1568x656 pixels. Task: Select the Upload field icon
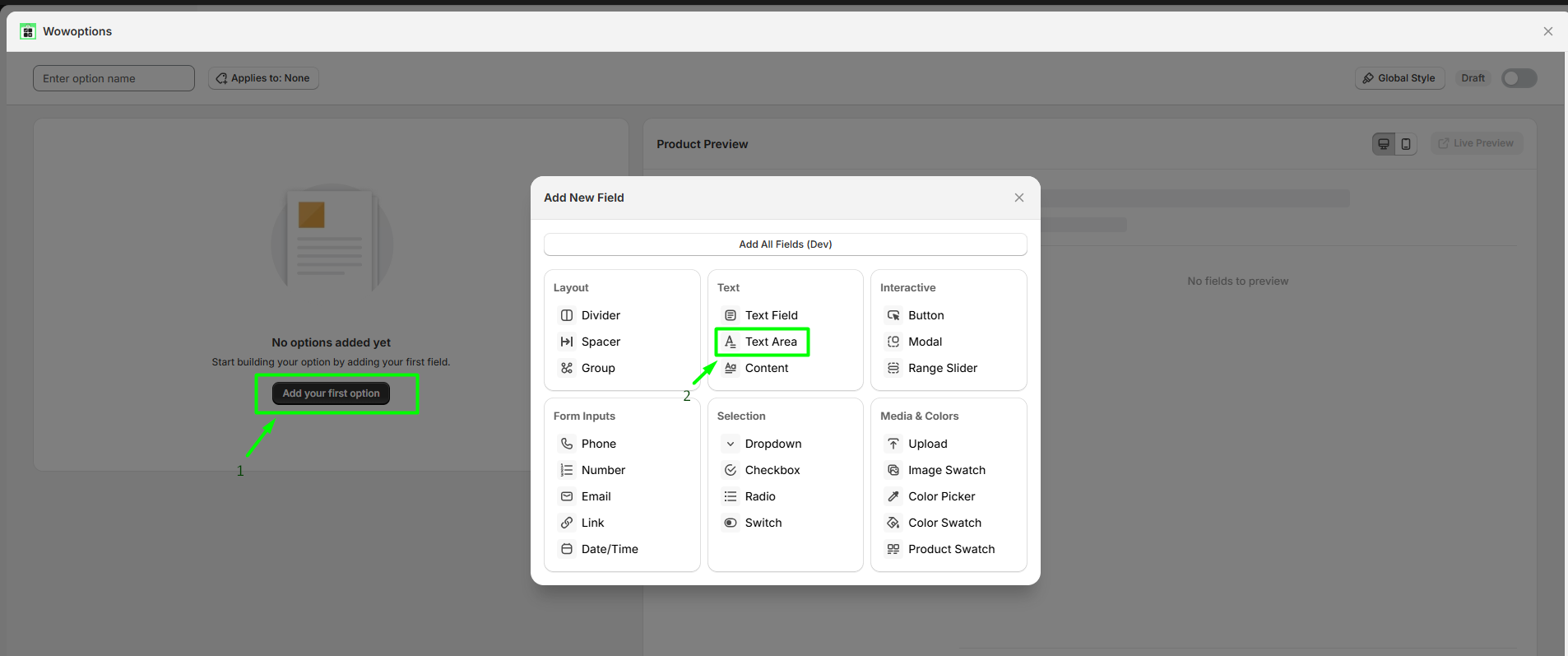point(893,444)
